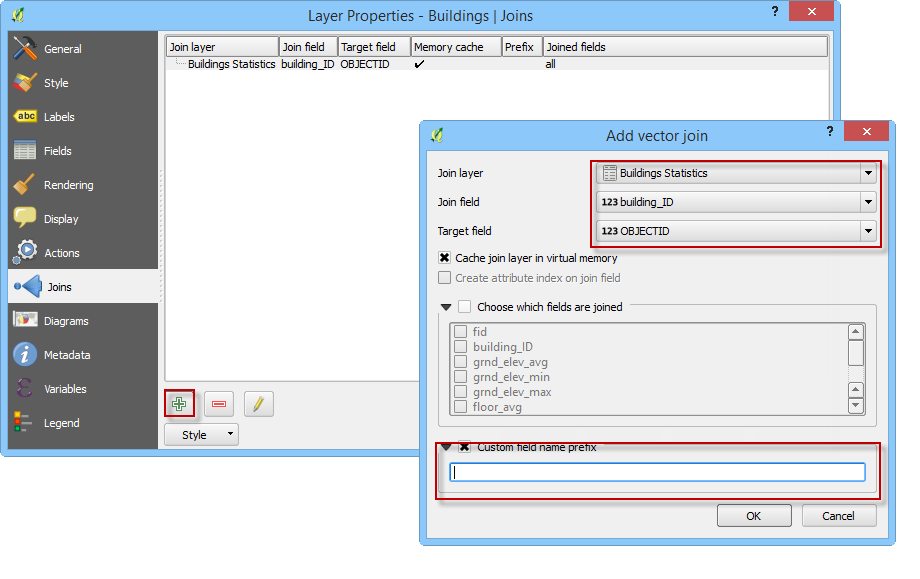Open the Metadata info icon
Viewport: 920px width, 579px height.
pyautogui.click(x=26, y=355)
